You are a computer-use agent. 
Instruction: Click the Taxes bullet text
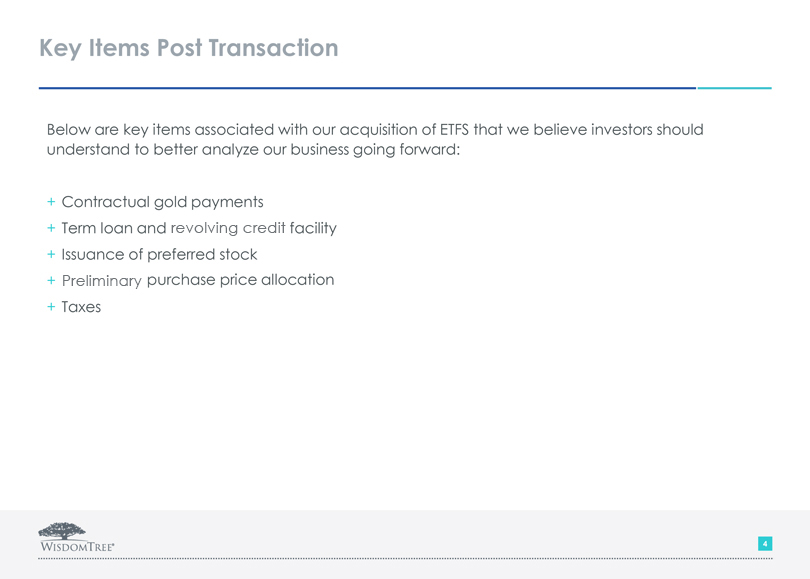click(81, 307)
